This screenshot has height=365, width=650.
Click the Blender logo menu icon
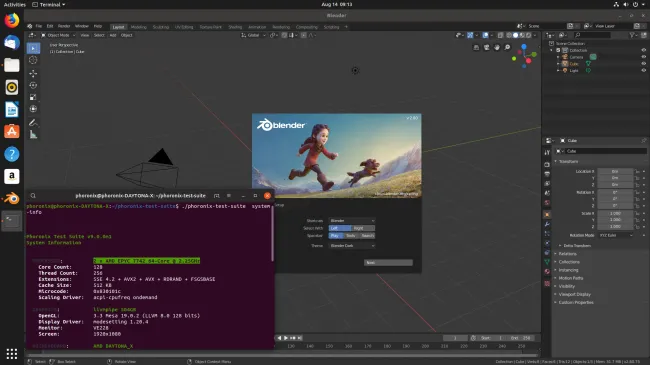pos(29,26)
